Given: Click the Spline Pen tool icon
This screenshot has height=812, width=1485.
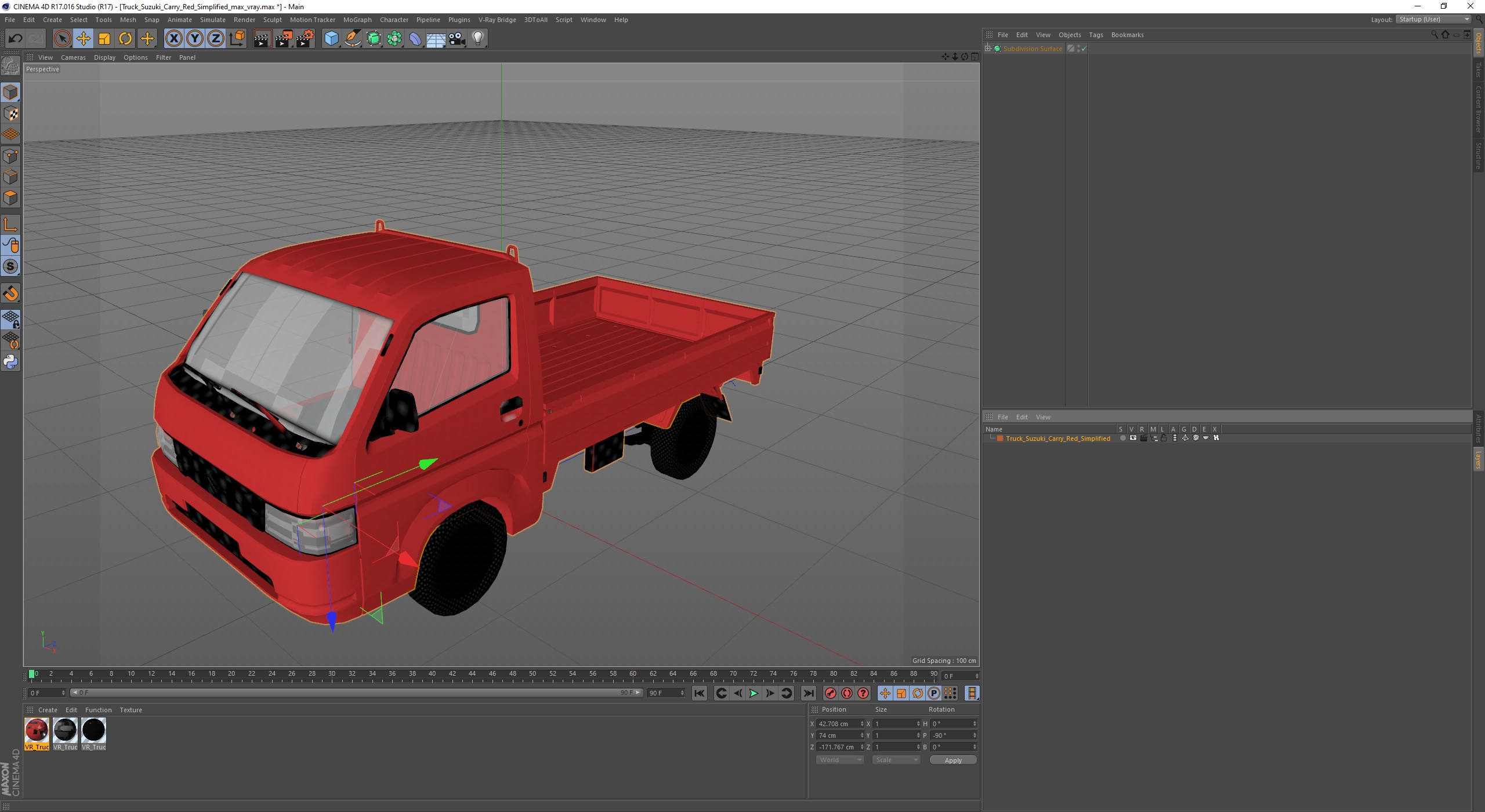Looking at the screenshot, I should (353, 39).
